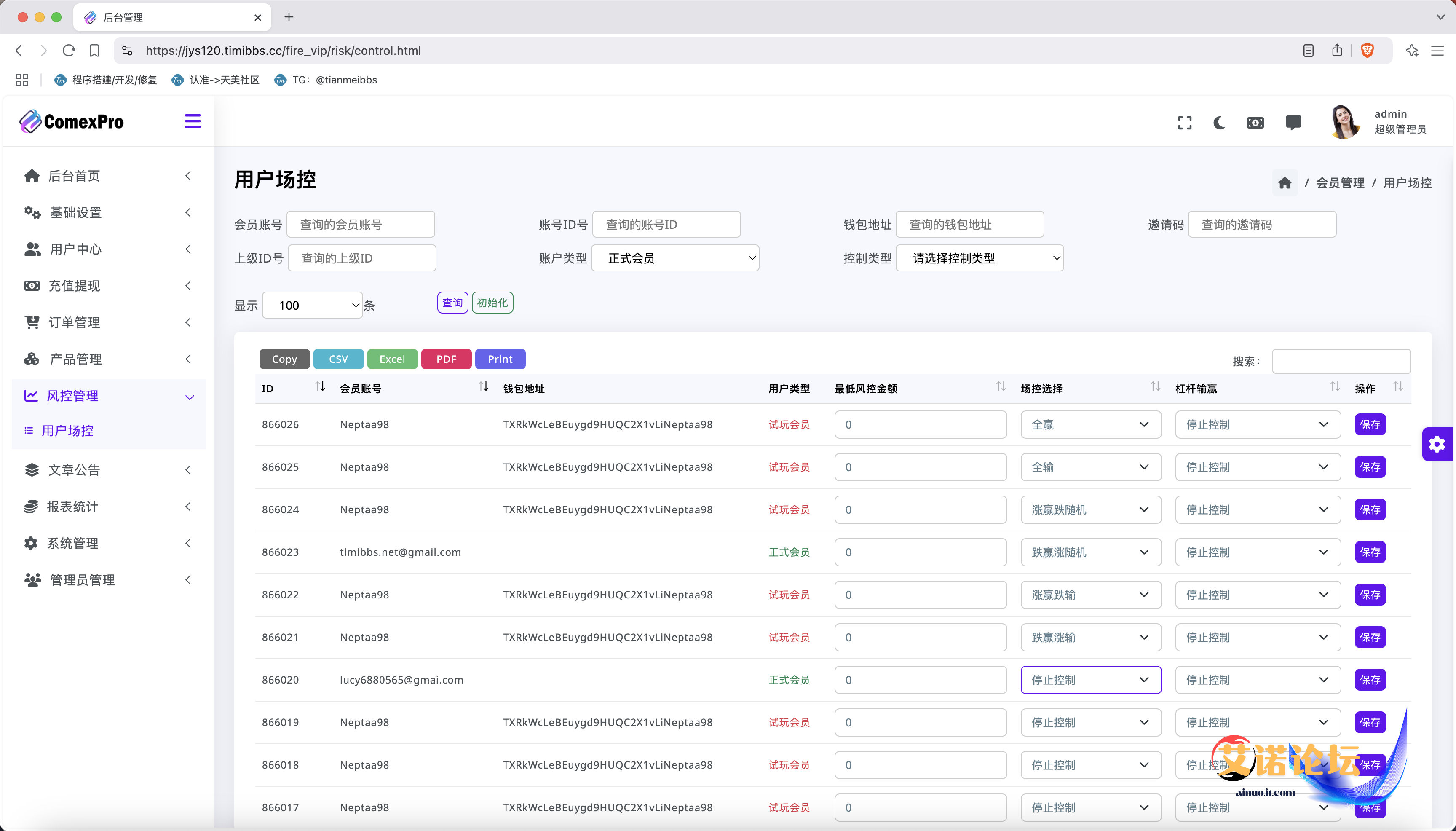Toggle dark mode moon icon
Viewport: 1456px width, 831px height.
(x=1219, y=123)
